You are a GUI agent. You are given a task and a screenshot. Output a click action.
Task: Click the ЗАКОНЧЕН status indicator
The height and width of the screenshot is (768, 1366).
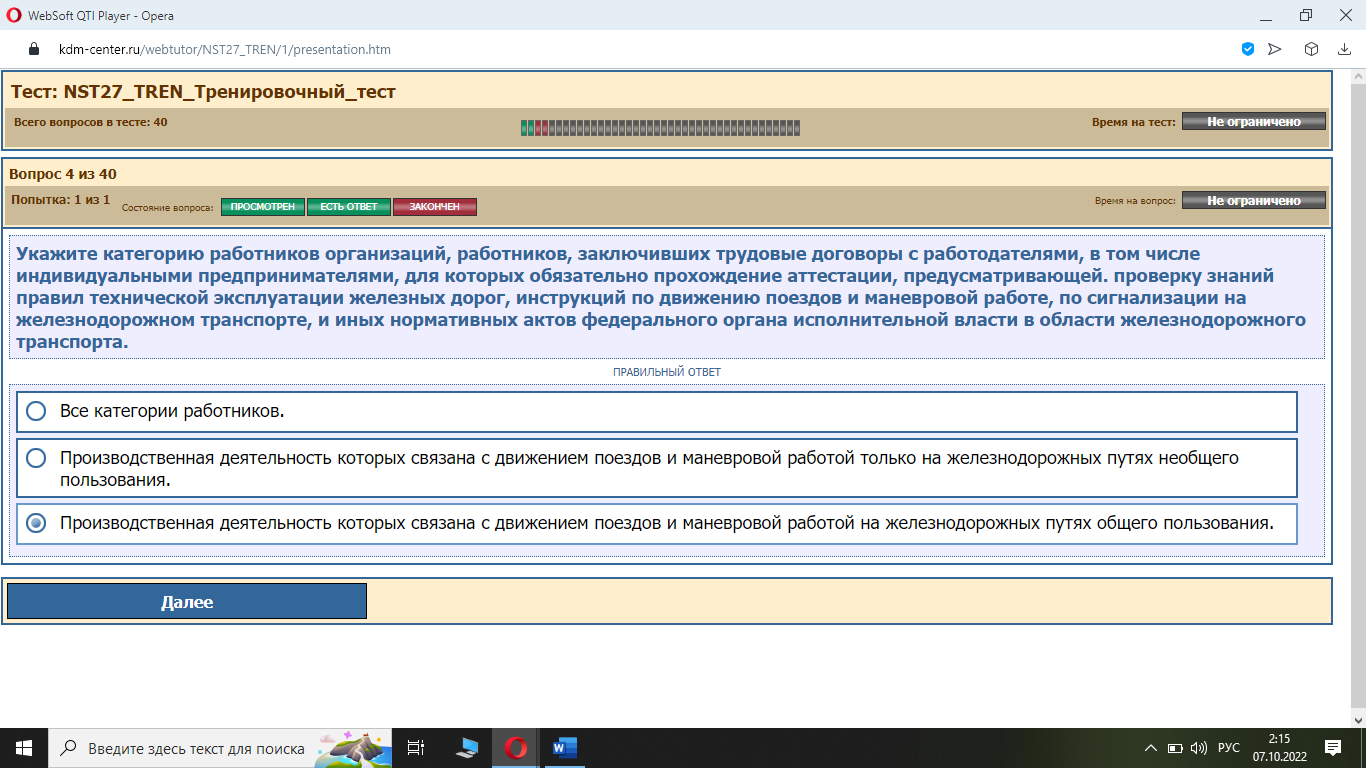435,207
